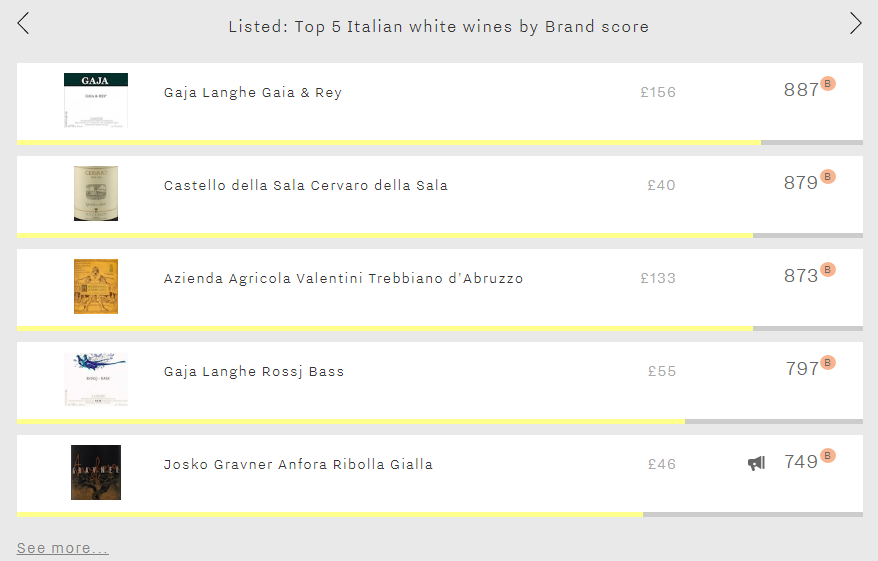Click the B badge next to score 879

[x=828, y=176]
